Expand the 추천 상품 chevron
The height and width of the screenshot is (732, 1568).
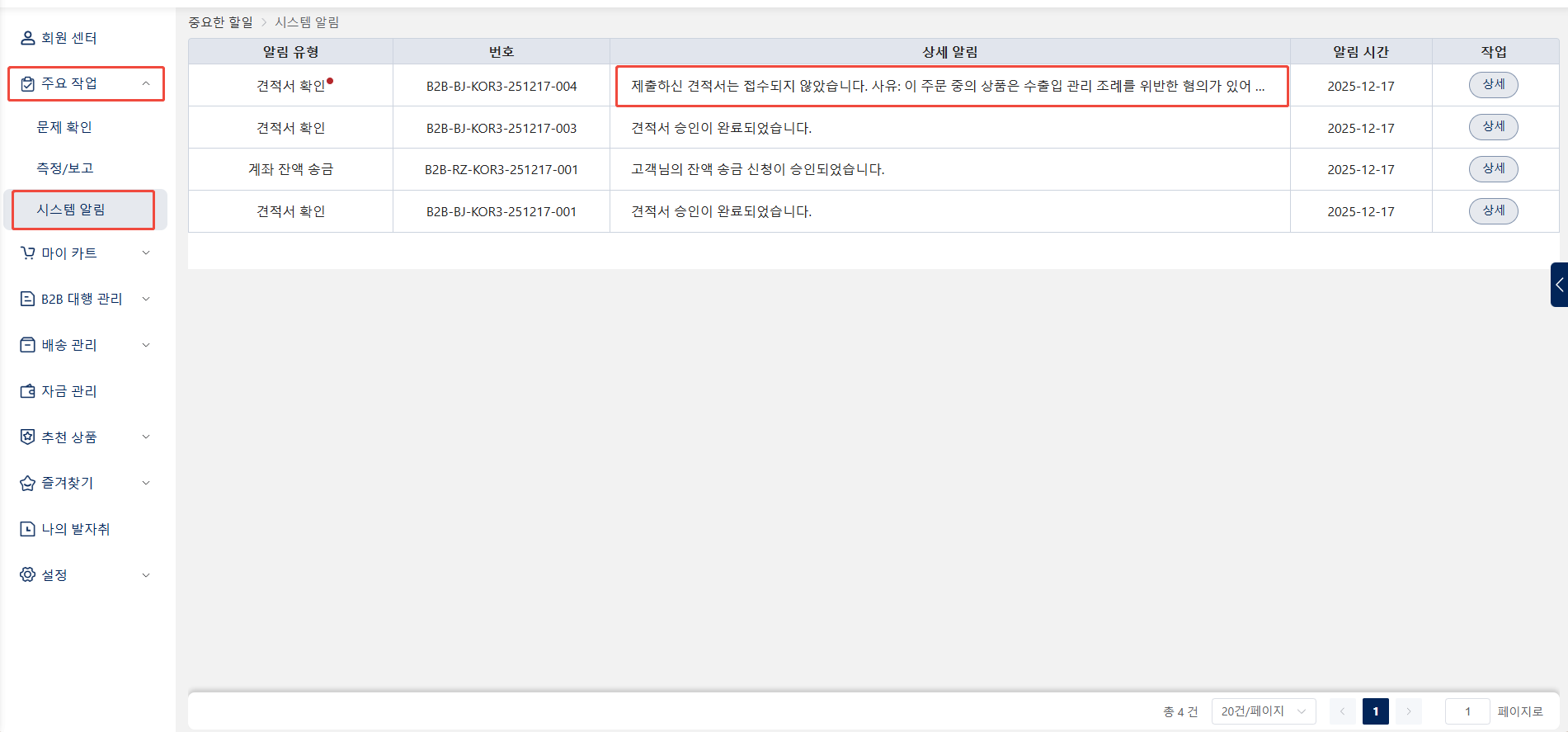coord(146,437)
